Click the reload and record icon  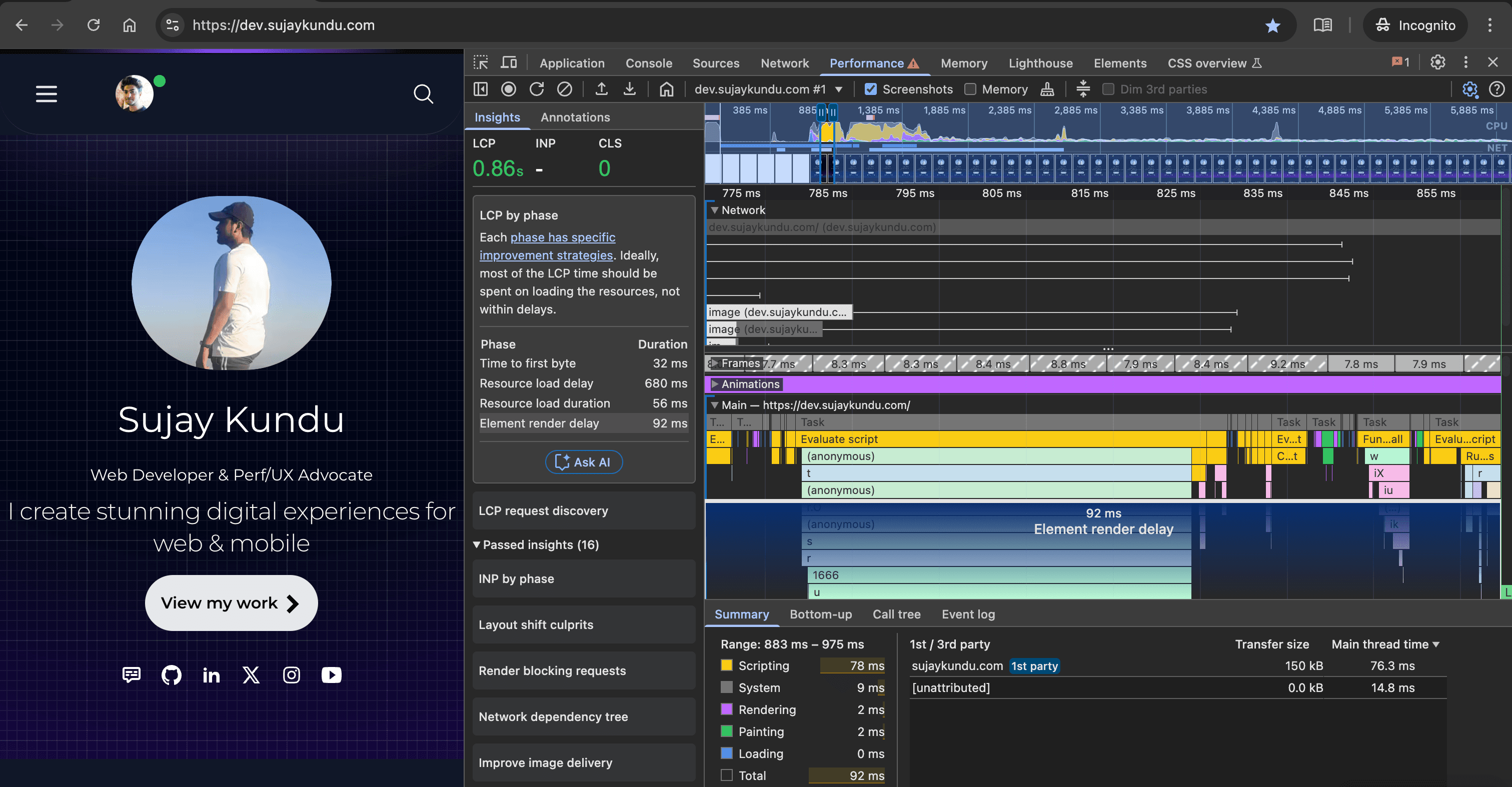pyautogui.click(x=537, y=89)
